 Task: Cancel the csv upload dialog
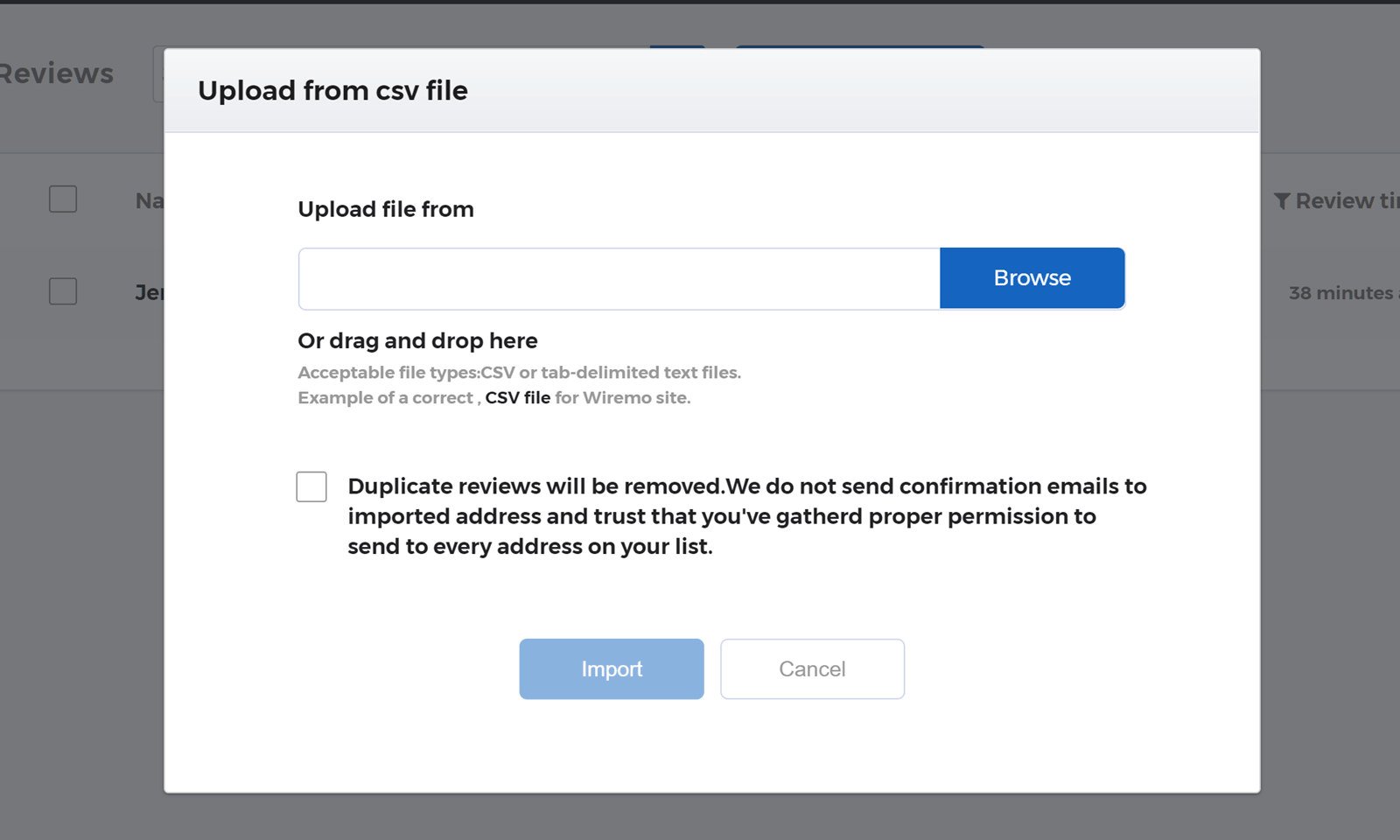pos(812,669)
